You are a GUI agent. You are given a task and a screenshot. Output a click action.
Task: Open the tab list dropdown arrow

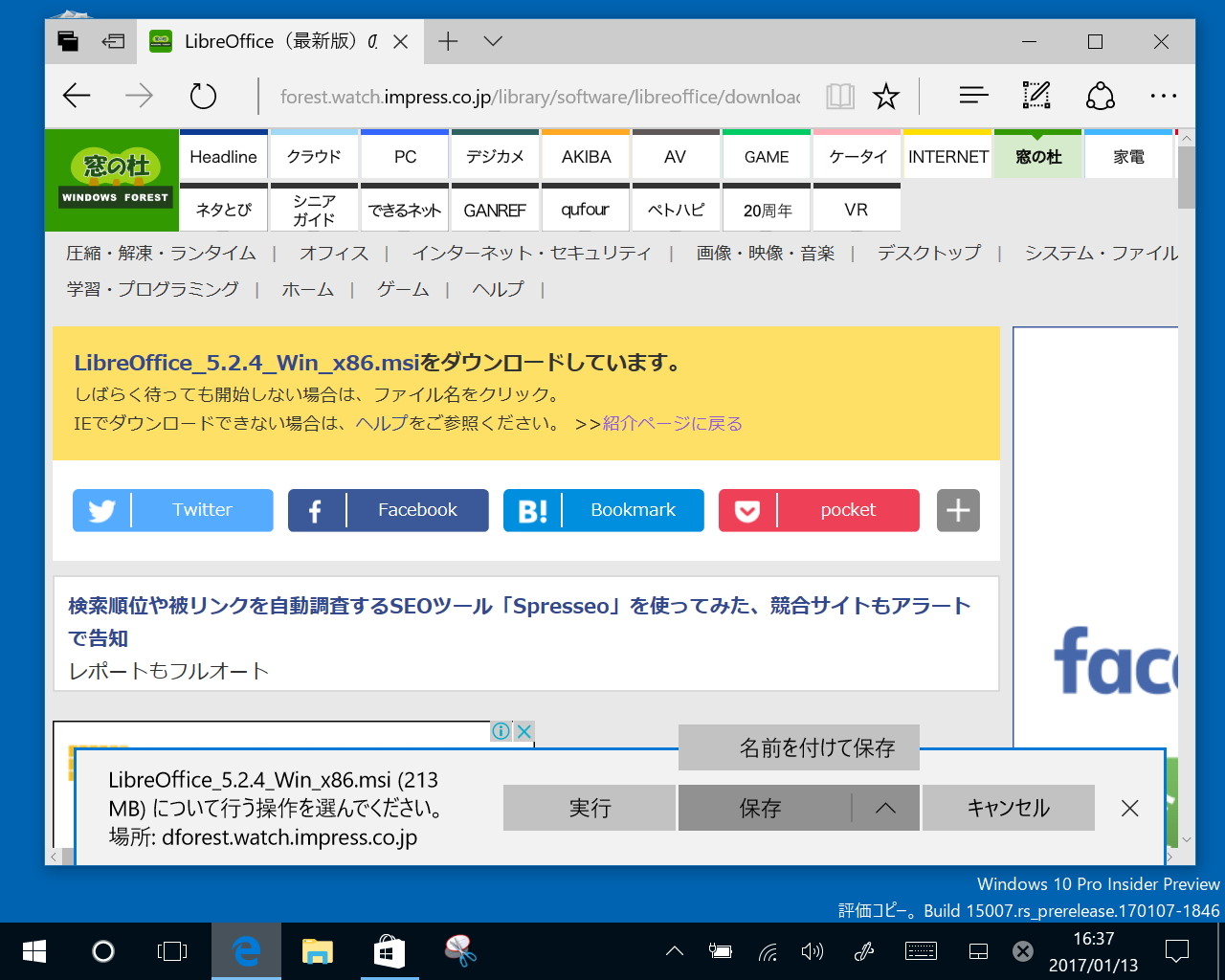[x=492, y=41]
